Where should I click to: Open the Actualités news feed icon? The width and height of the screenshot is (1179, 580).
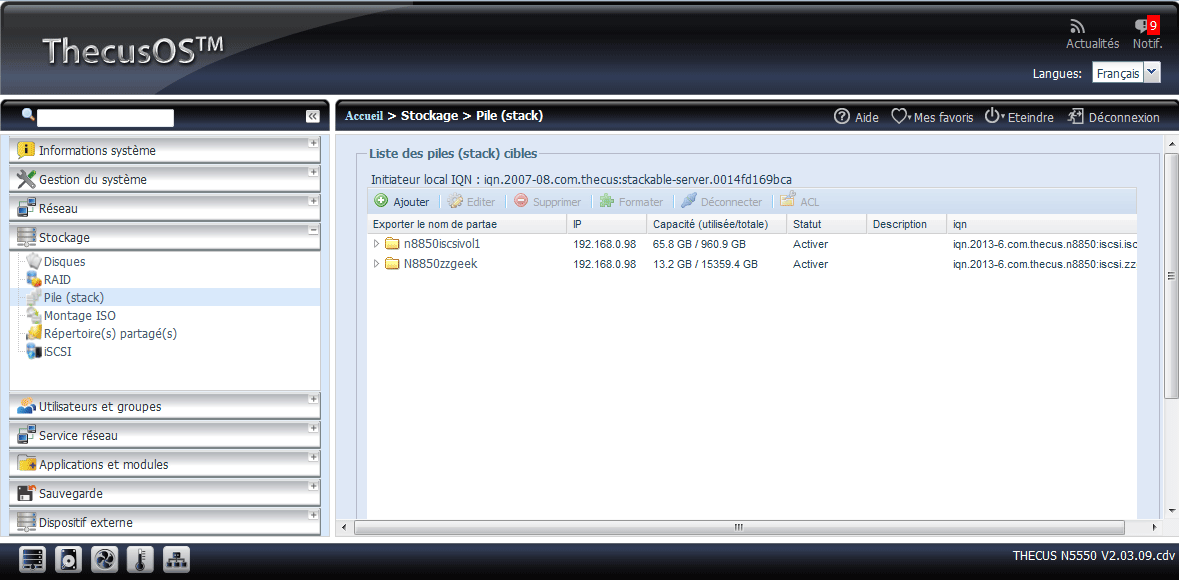pos(1092,35)
